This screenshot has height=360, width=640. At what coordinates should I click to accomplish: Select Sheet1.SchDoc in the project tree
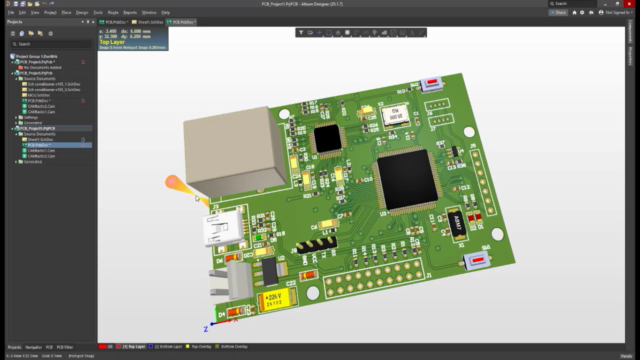click(x=40, y=140)
